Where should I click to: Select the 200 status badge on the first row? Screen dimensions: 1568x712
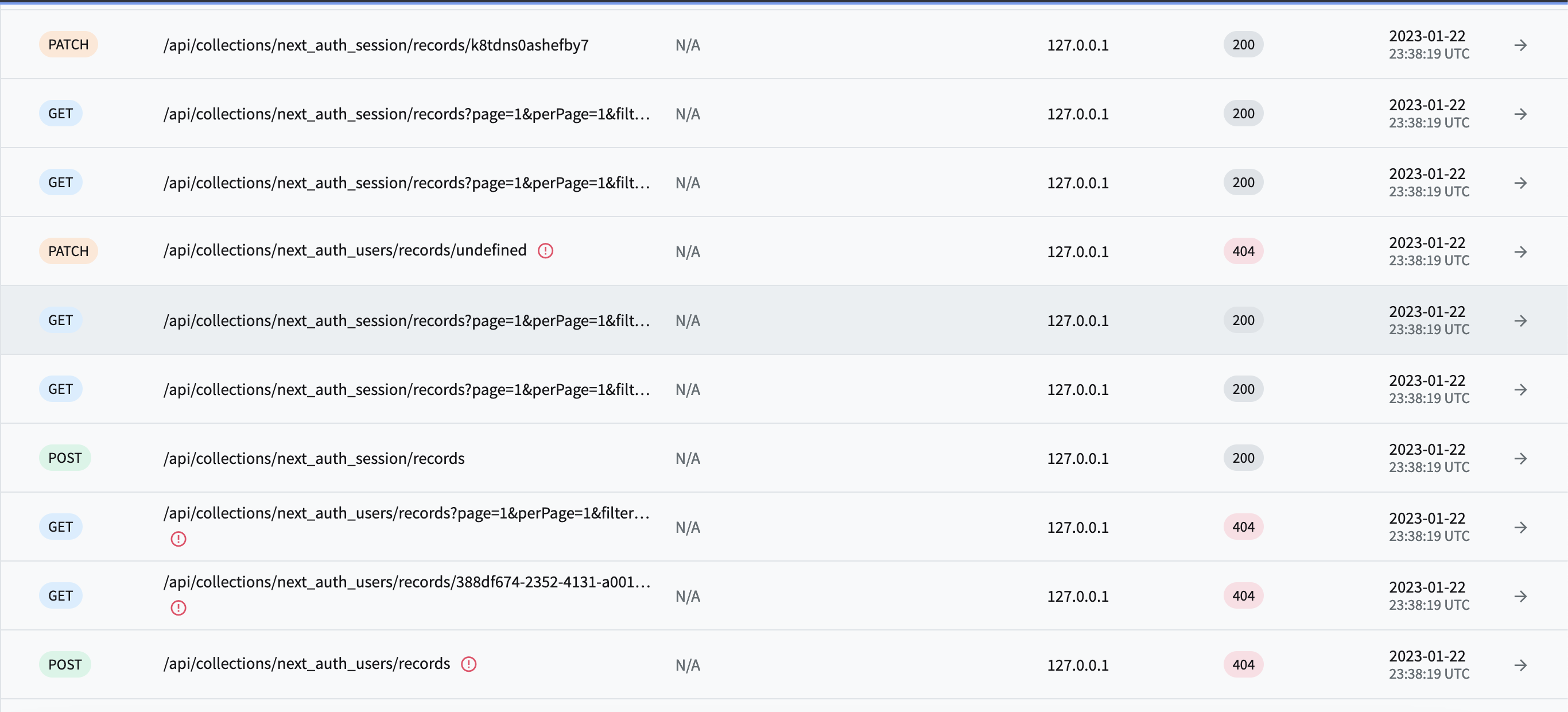(1243, 44)
